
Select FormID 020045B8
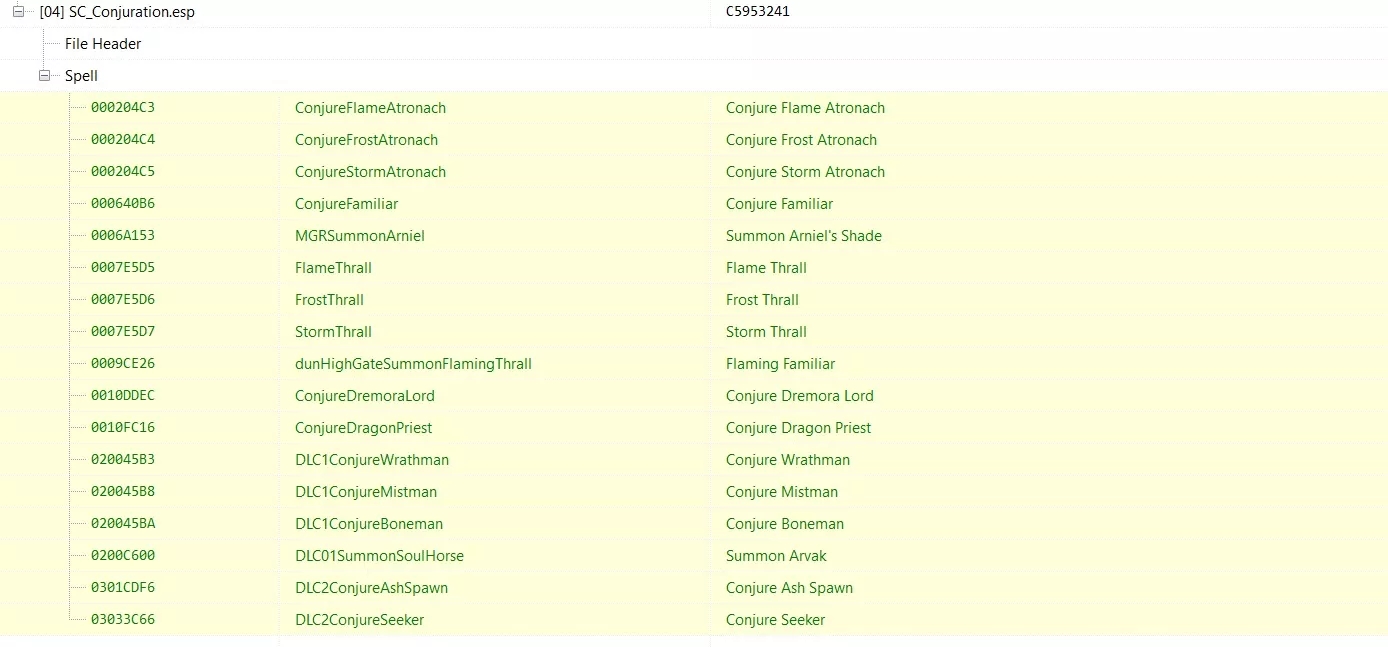point(123,492)
